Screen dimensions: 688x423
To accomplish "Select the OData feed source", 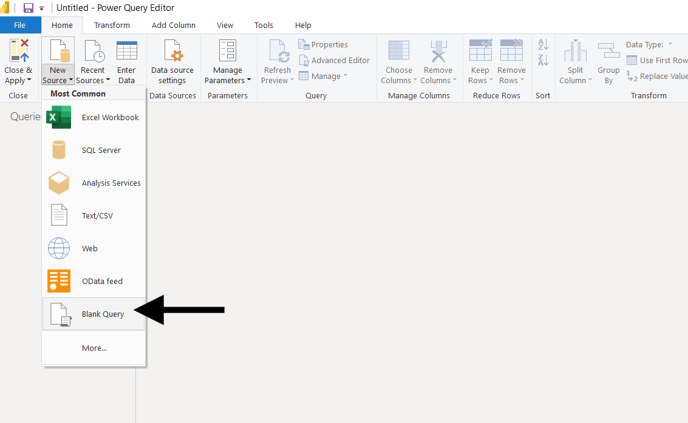I will point(94,281).
